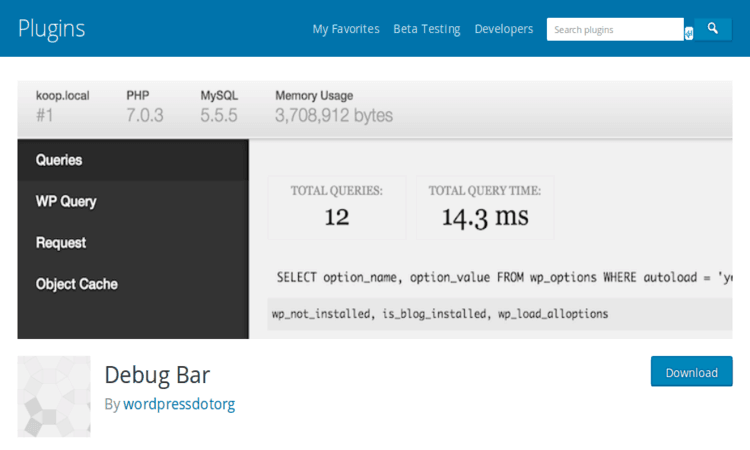
Task: Download the Debug Bar plugin
Action: tap(692, 371)
